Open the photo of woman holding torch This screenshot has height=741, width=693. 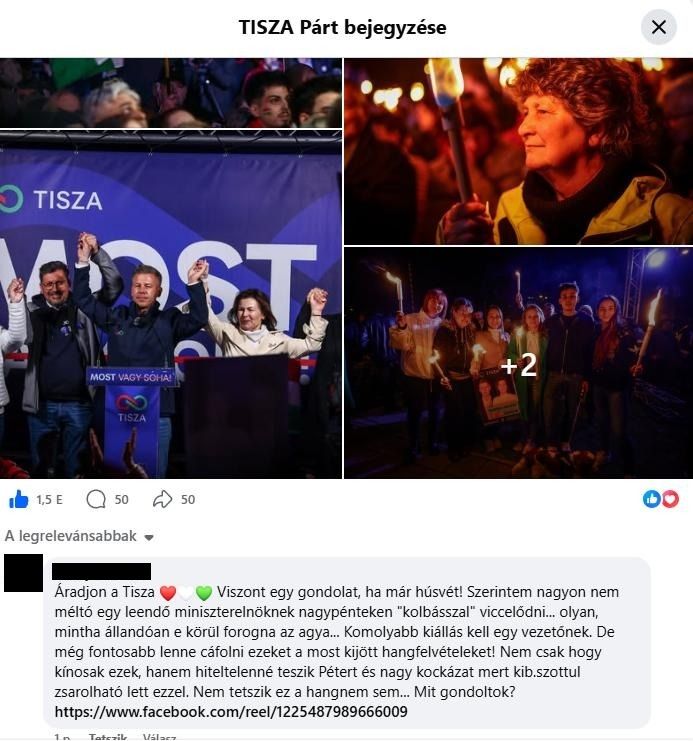[518, 151]
